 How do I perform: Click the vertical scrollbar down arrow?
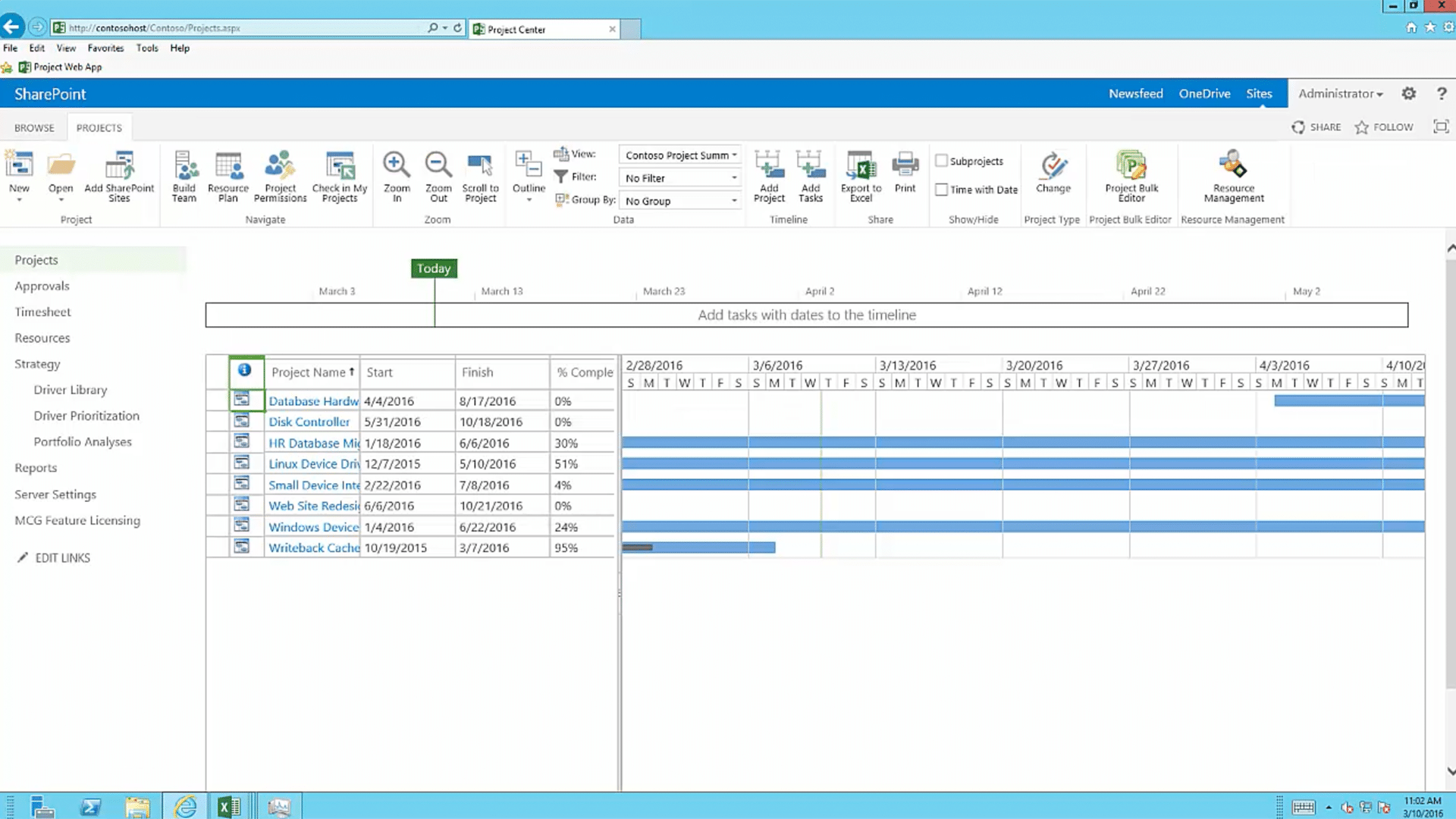point(1450,771)
